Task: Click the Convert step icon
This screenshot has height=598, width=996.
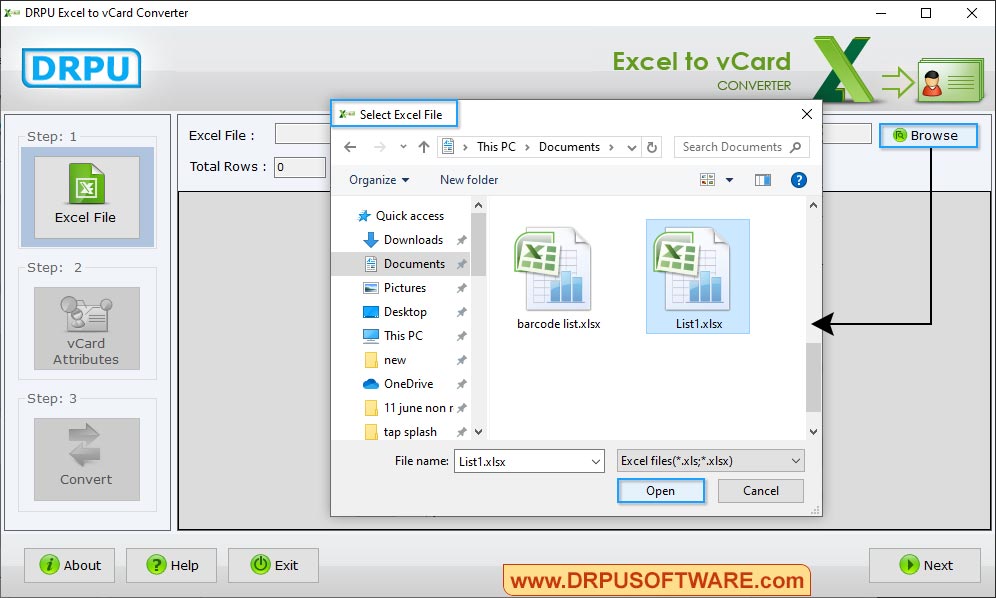Action: point(86,457)
